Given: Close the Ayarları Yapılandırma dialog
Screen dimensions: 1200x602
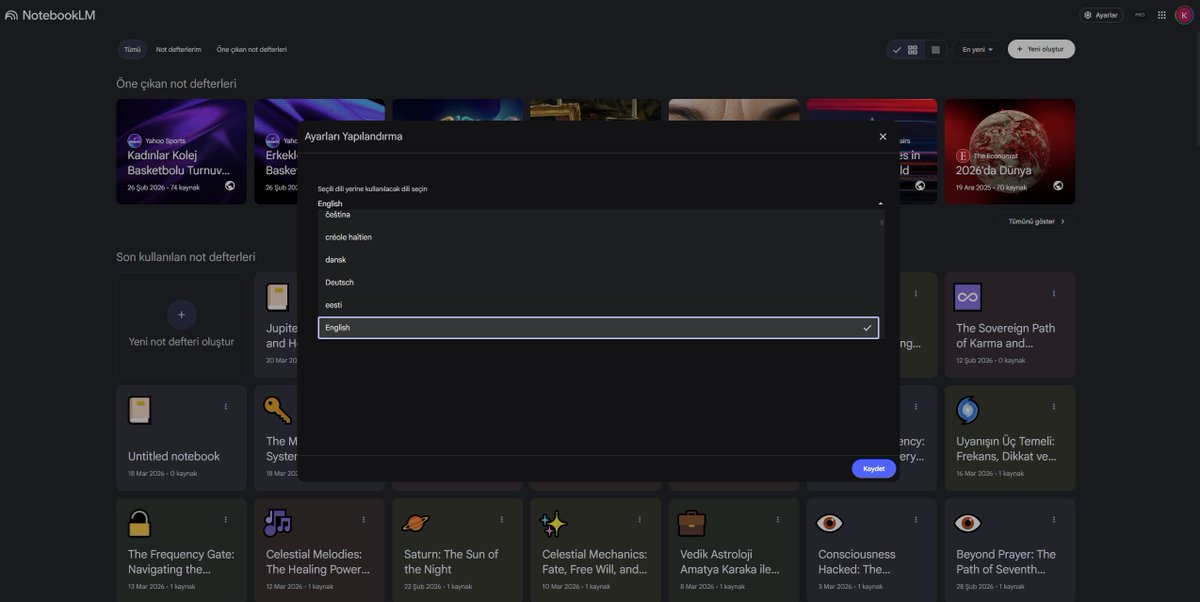Looking at the screenshot, I should click(x=882, y=136).
